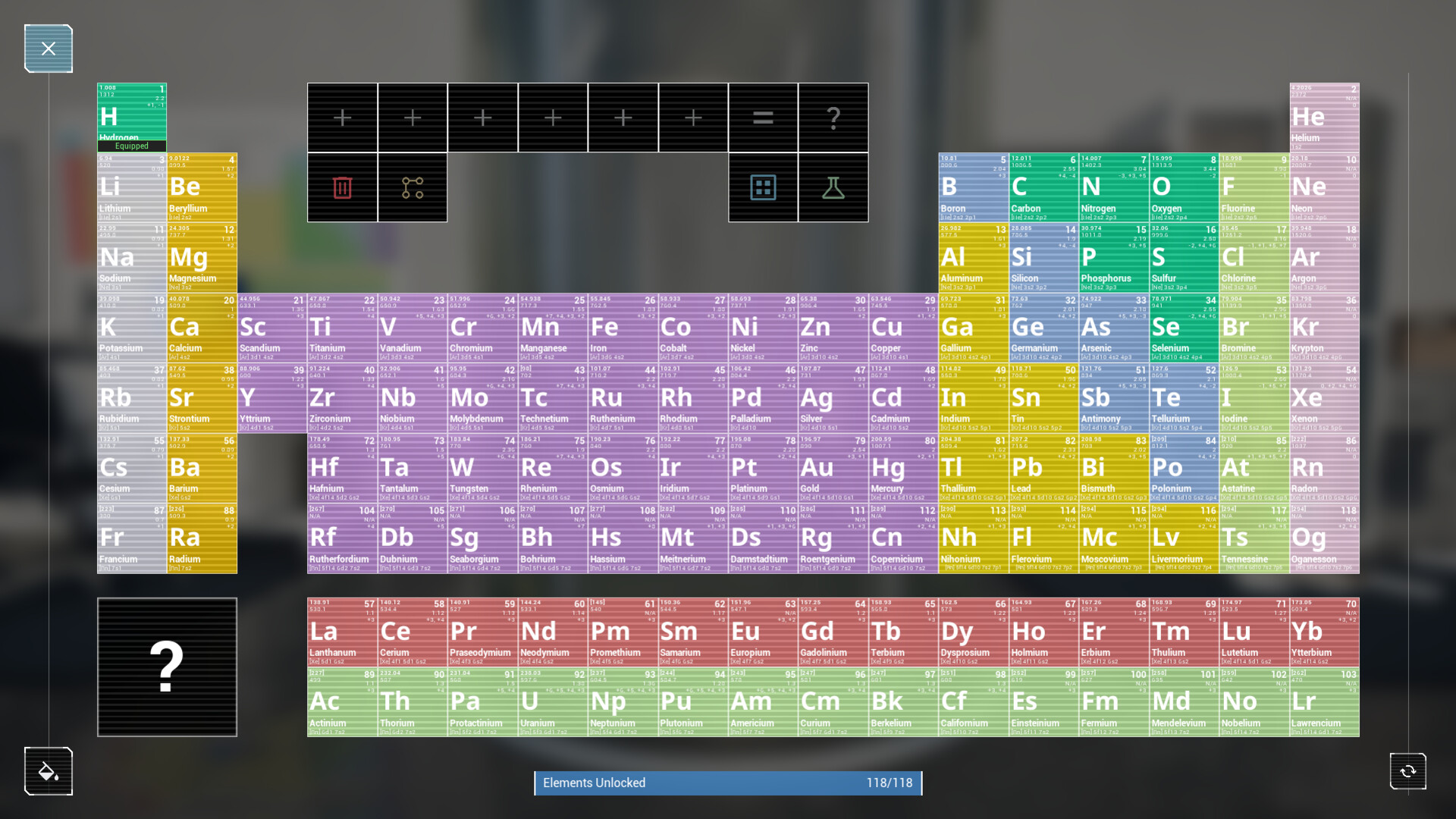This screenshot has height=819, width=1456.
Task: Select the Carbon element tile
Action: coord(1043,187)
